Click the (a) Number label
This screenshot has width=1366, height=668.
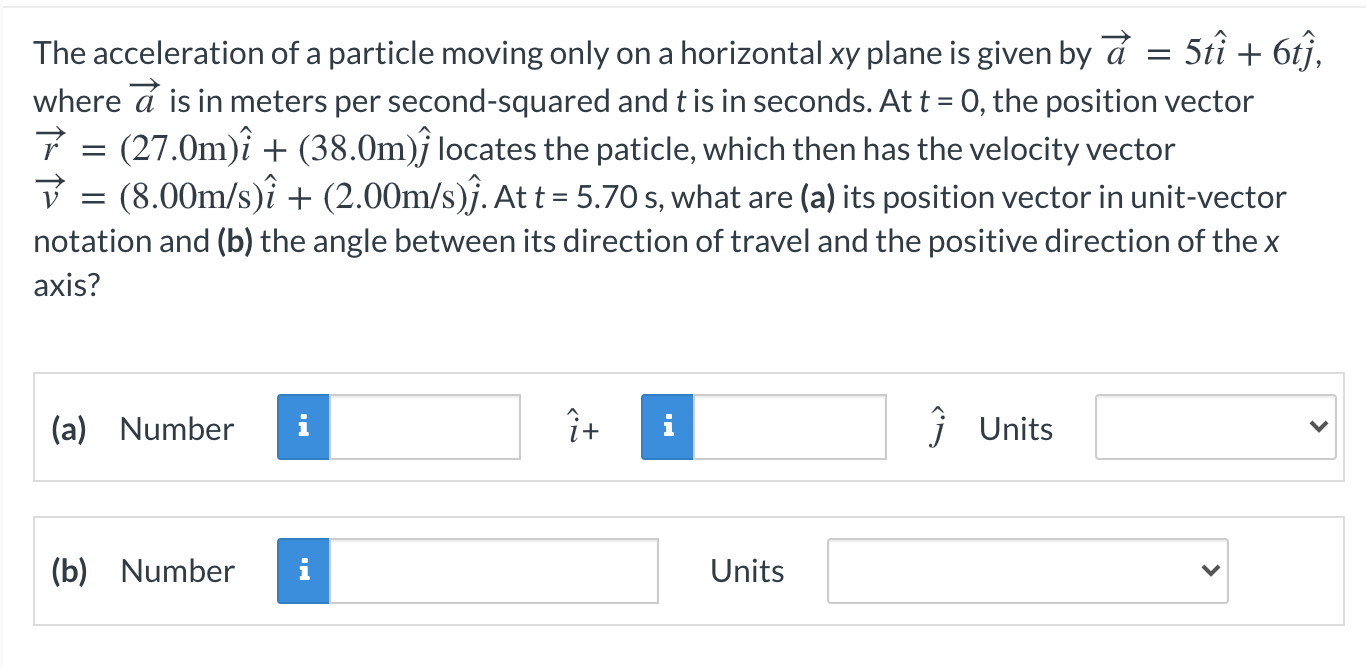[176, 429]
